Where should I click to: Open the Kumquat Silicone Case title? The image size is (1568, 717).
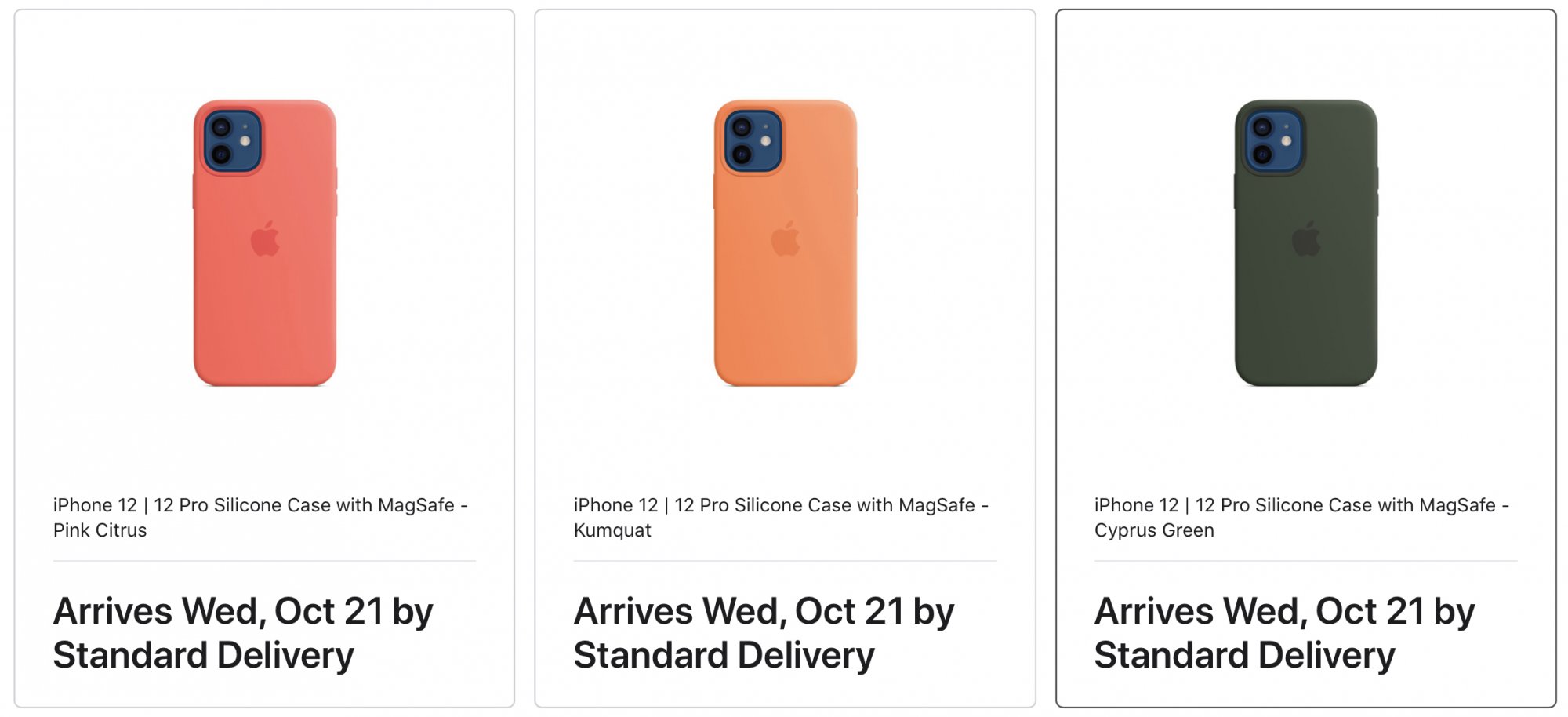tap(781, 518)
